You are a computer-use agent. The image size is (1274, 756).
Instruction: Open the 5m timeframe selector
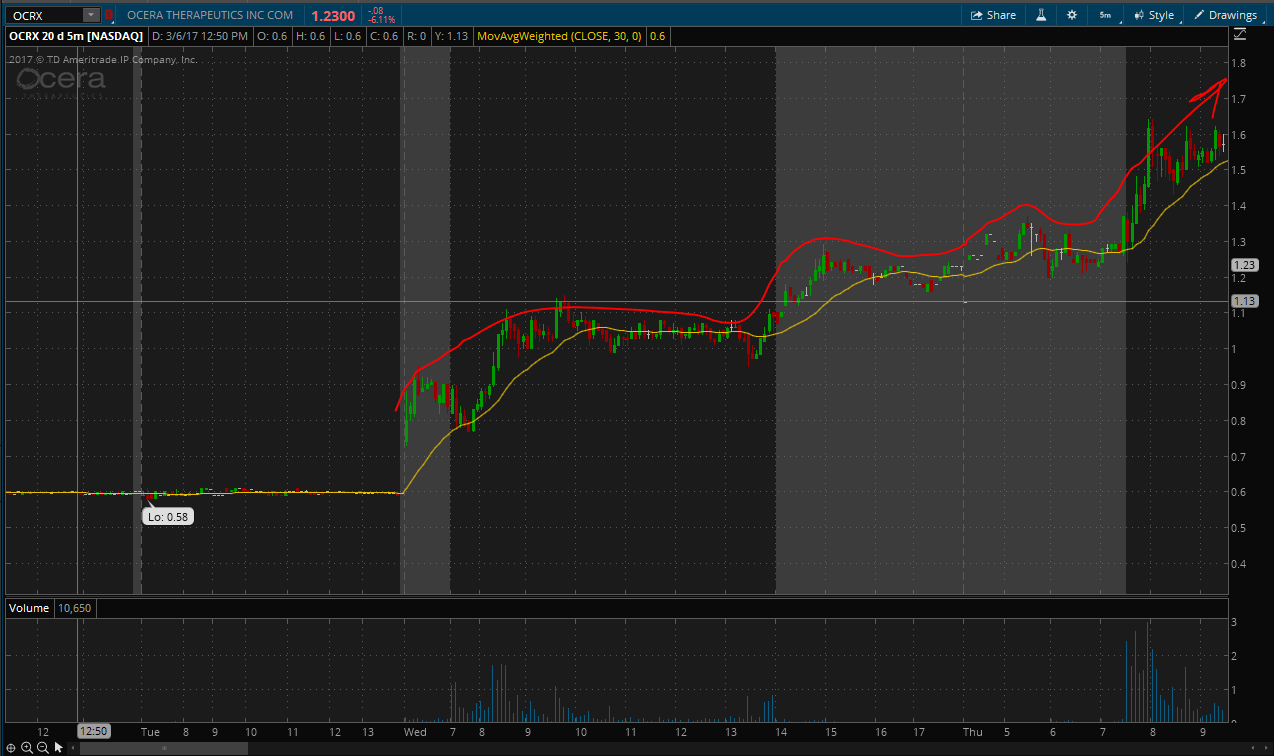tap(1105, 15)
